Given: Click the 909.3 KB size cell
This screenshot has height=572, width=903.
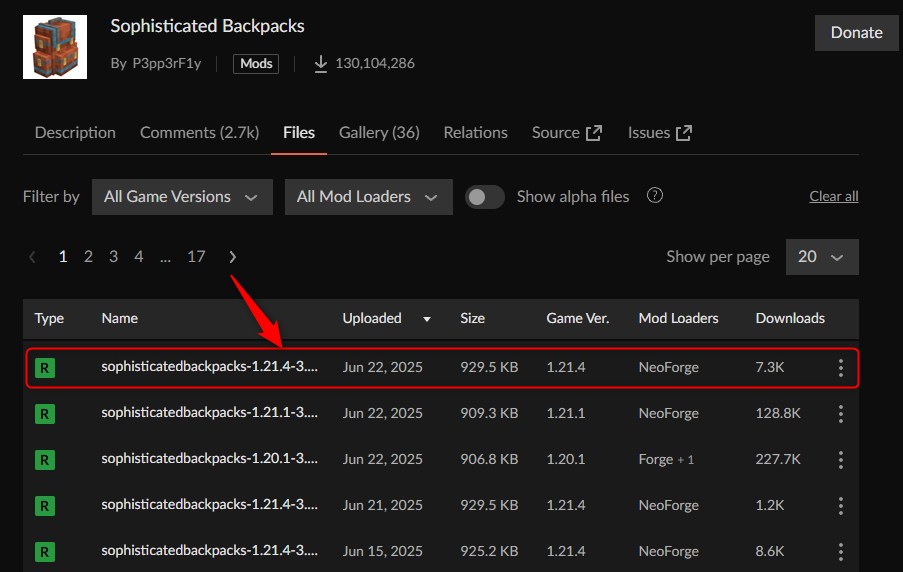Looking at the screenshot, I should tap(489, 414).
